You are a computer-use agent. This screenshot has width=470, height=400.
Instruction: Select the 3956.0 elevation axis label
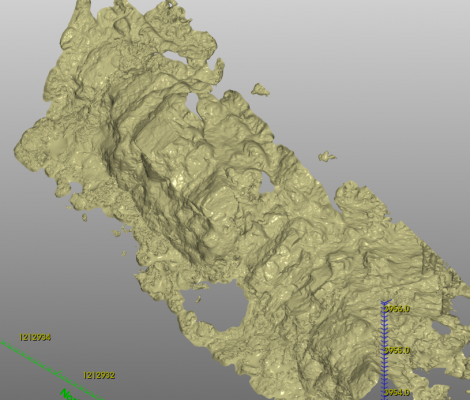[397, 309]
